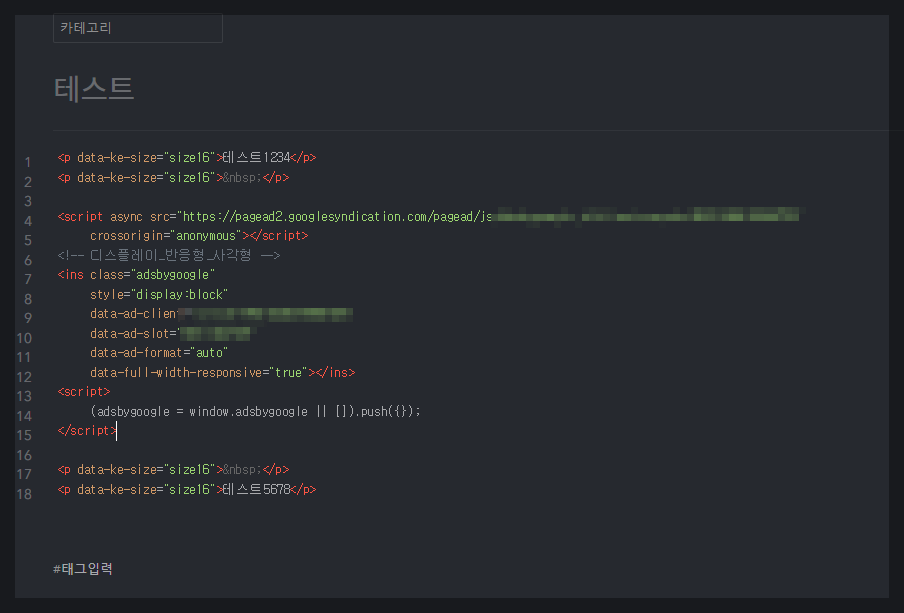The width and height of the screenshot is (904, 613).
Task: Click crossorigin="anonymous" code line
Action: (x=199, y=236)
